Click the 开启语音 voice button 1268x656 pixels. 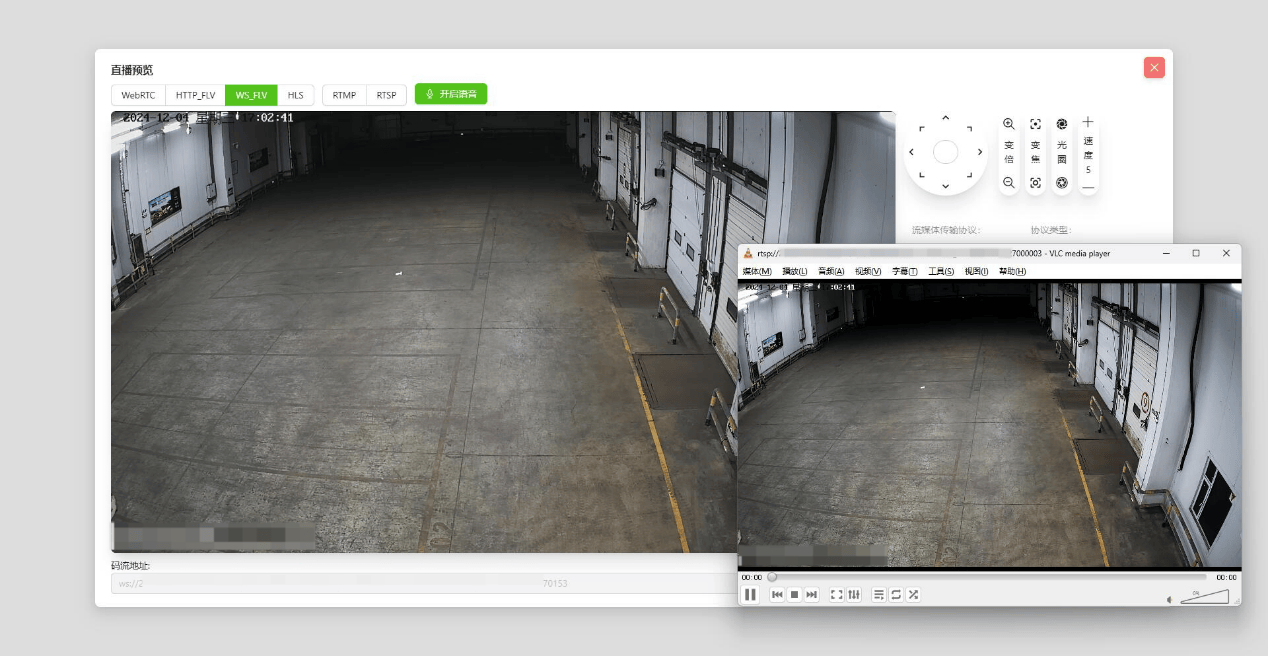click(451, 94)
